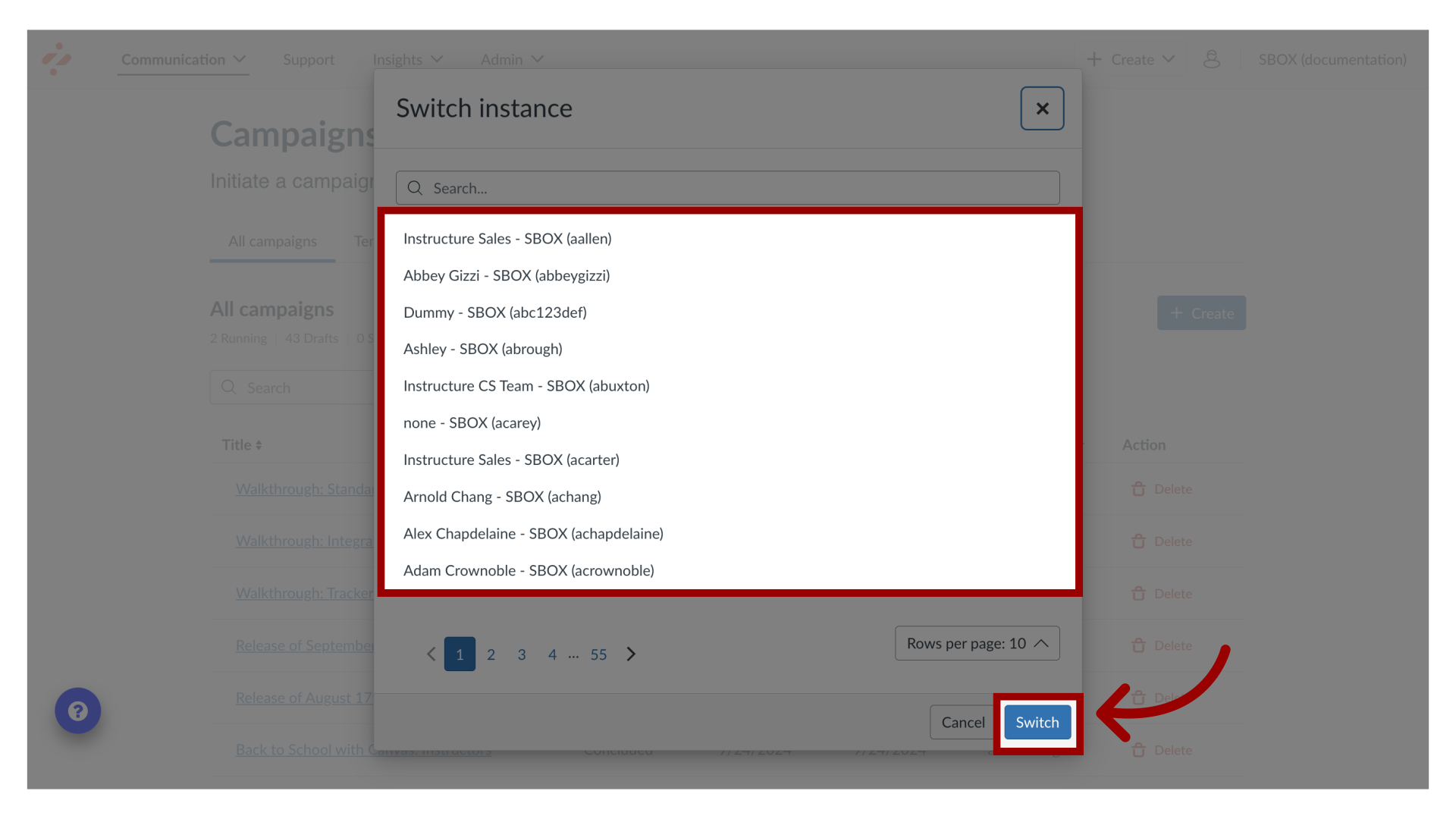Click the close X button on dialog
Viewport: 1456px width, 819px height.
click(x=1042, y=108)
